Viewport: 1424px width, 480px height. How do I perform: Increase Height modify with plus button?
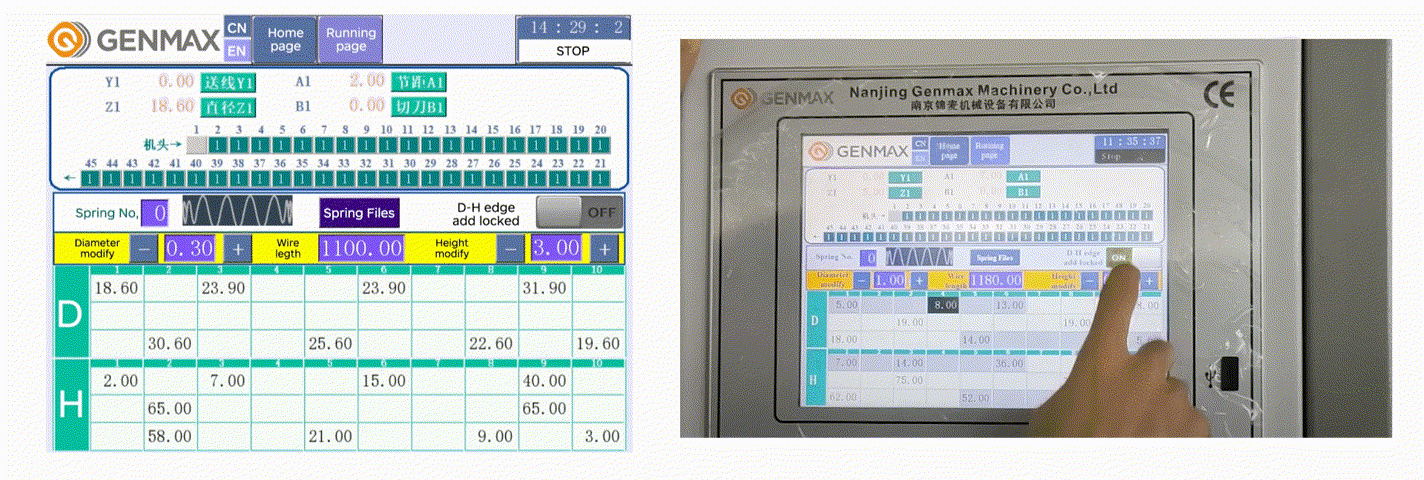click(x=605, y=249)
